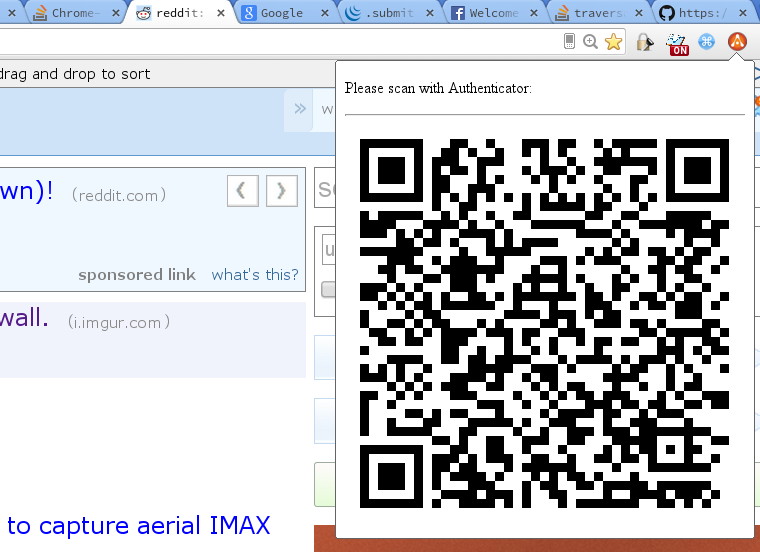
Task: Click the Authenticator extension icon
Action: click(737, 42)
